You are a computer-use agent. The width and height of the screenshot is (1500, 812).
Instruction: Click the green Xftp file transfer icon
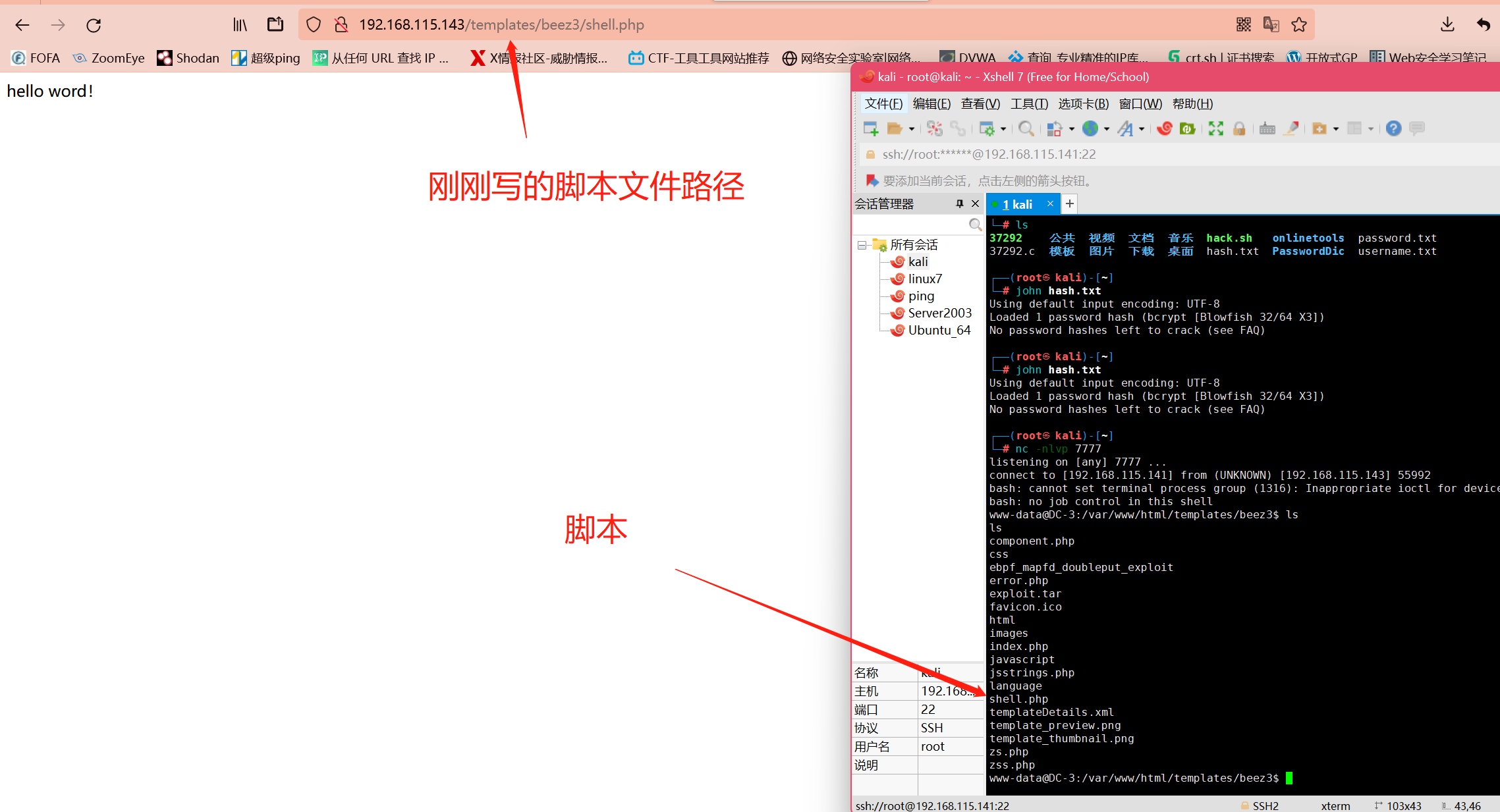tap(1187, 129)
